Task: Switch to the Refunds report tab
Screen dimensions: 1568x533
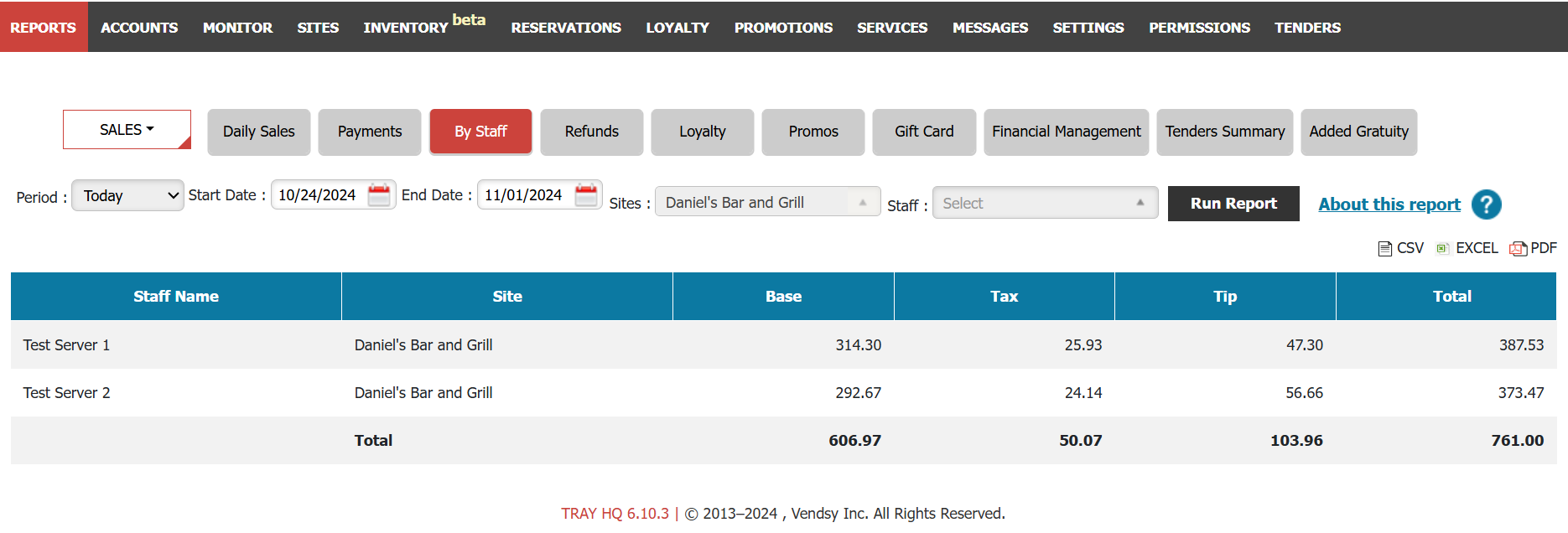Action: point(591,132)
